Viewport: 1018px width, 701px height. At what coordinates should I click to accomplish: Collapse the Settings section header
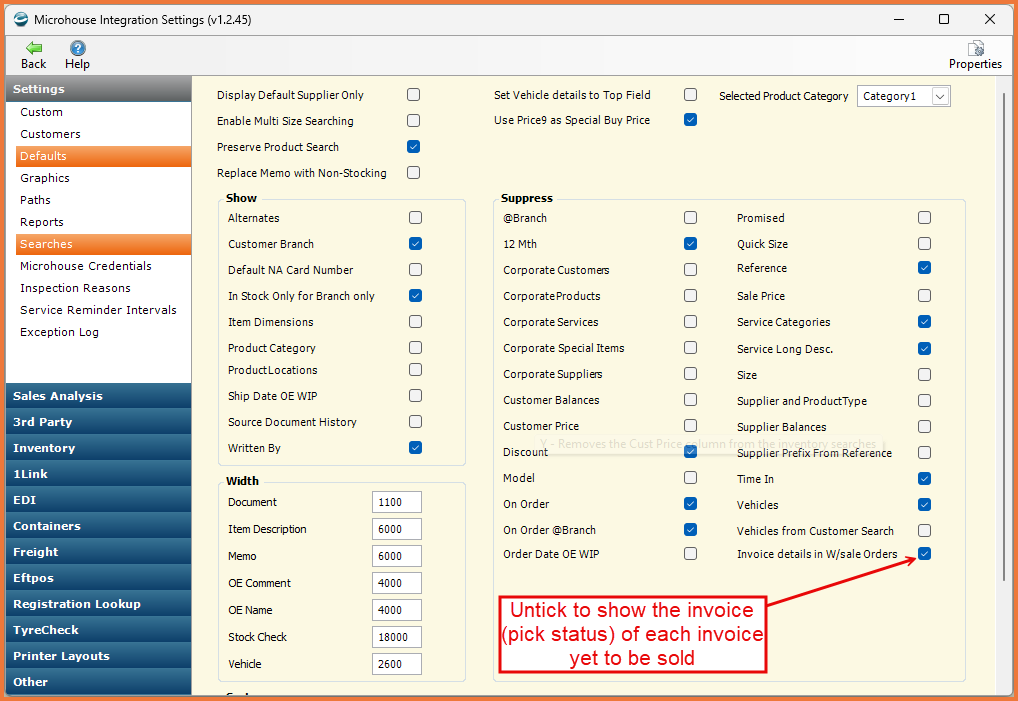click(x=99, y=89)
